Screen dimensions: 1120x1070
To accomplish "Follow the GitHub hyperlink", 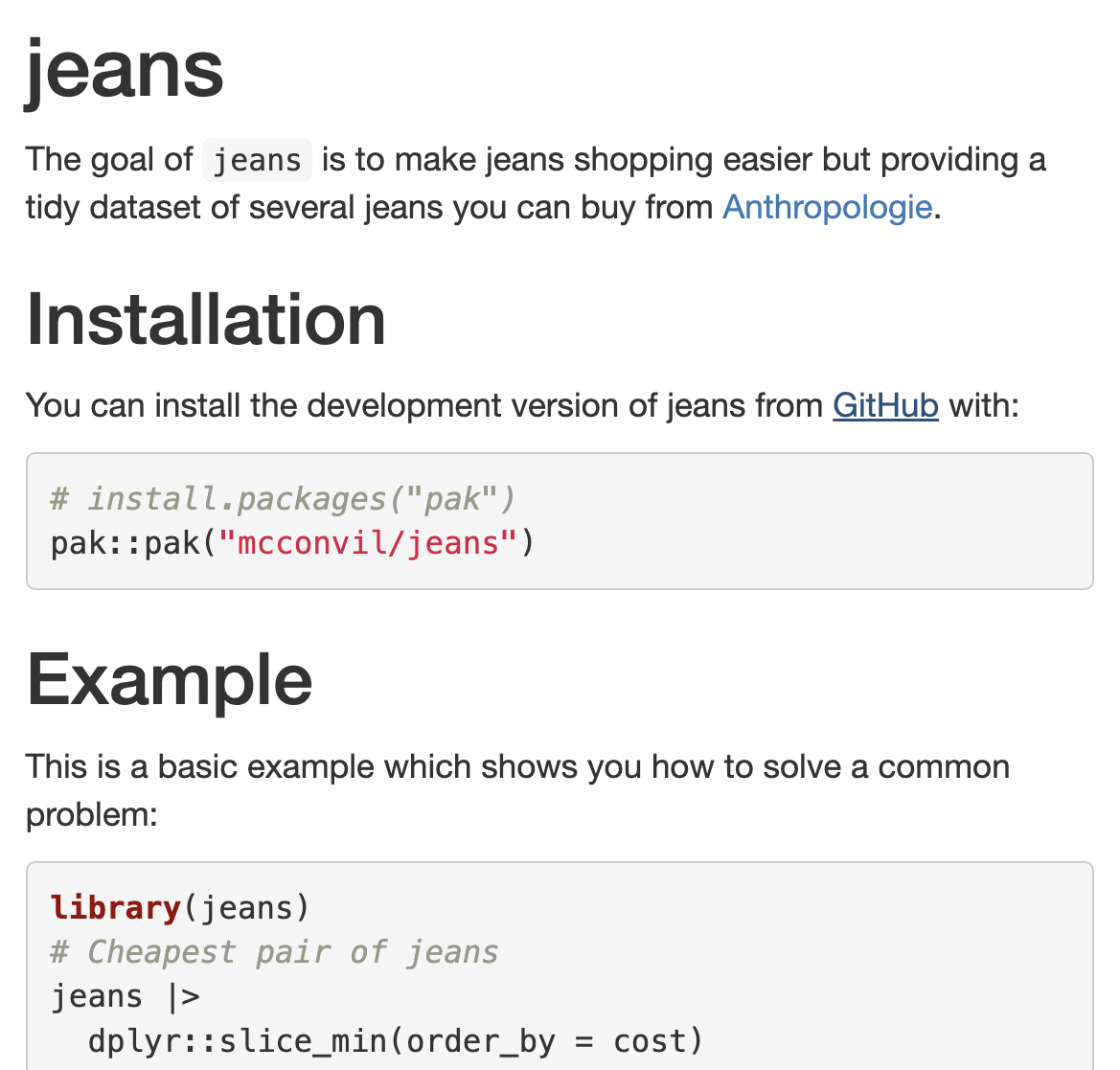I will click(x=885, y=405).
